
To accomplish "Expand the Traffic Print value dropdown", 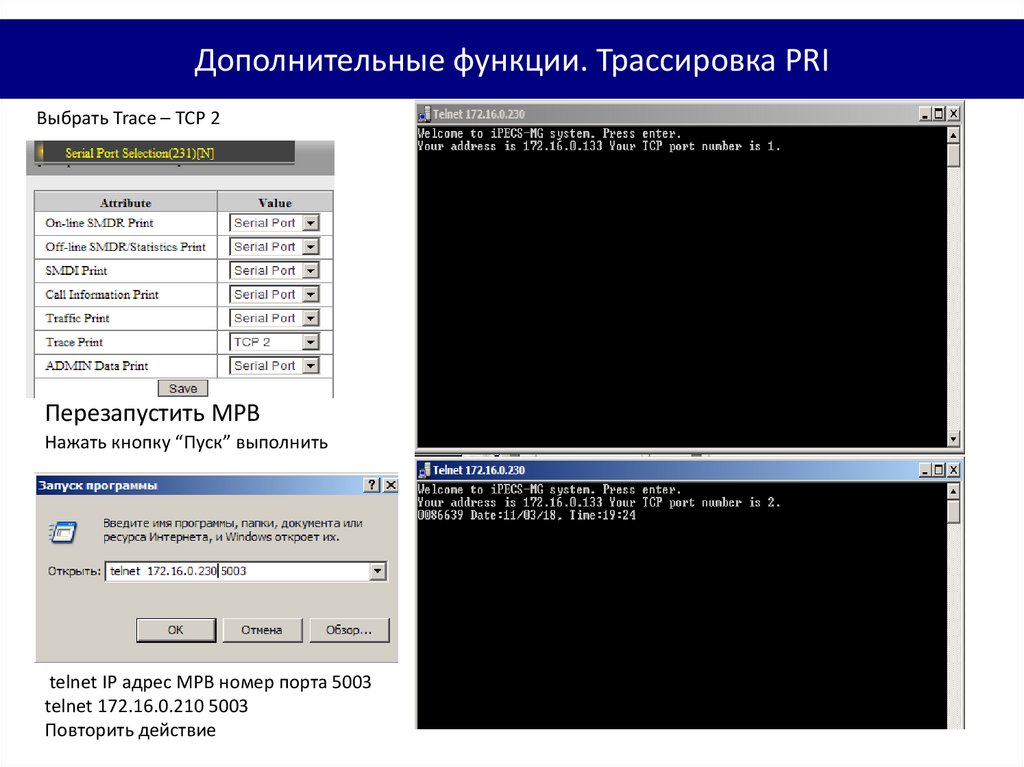I will [x=311, y=318].
